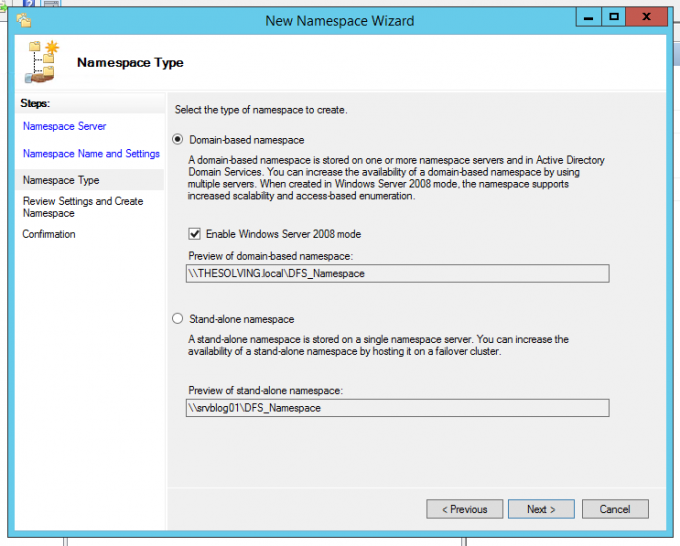Click the stand-alone namespace preview field
Screen dimensions: 680x546
[x=397, y=407]
